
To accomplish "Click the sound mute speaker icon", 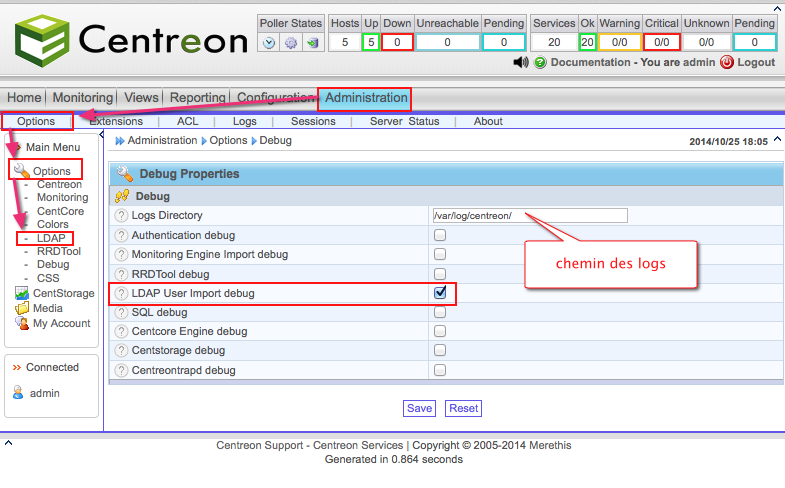I will (521, 62).
